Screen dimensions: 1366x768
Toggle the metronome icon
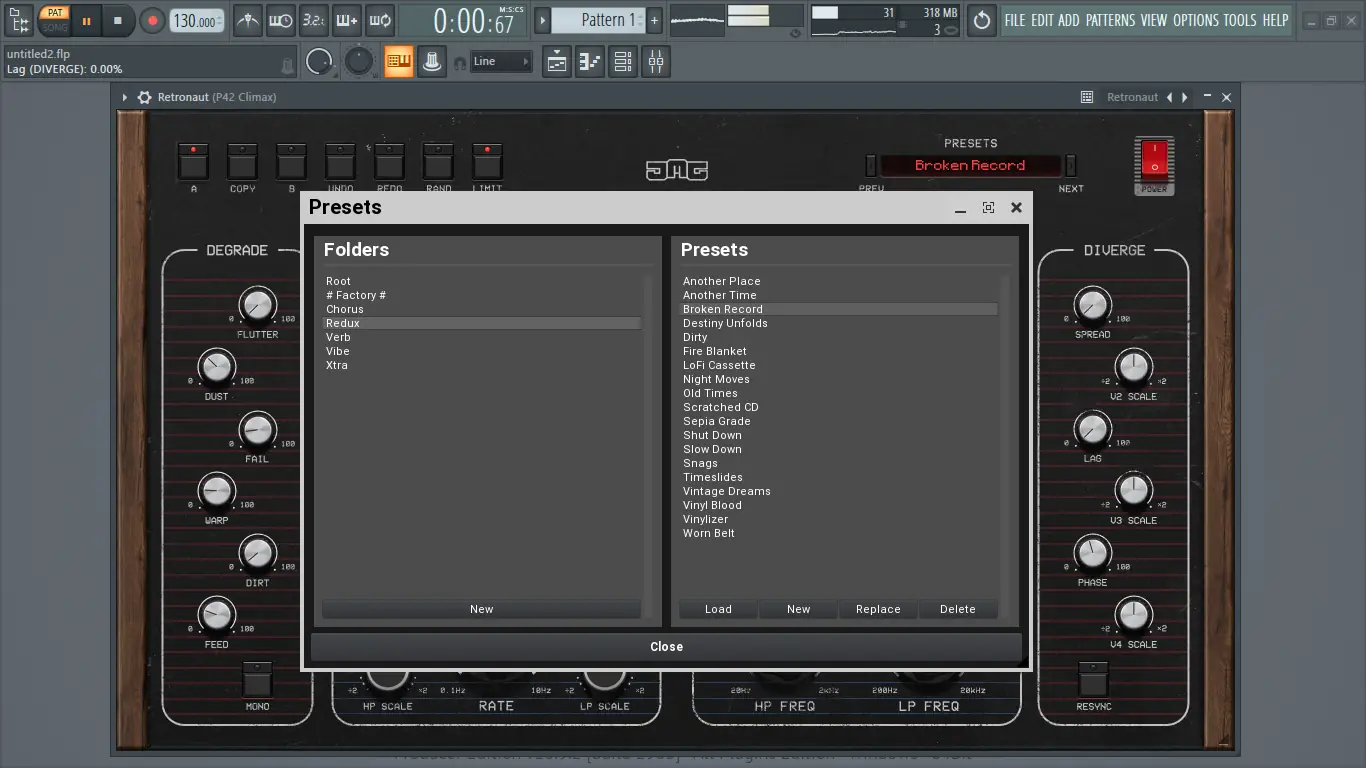248,20
